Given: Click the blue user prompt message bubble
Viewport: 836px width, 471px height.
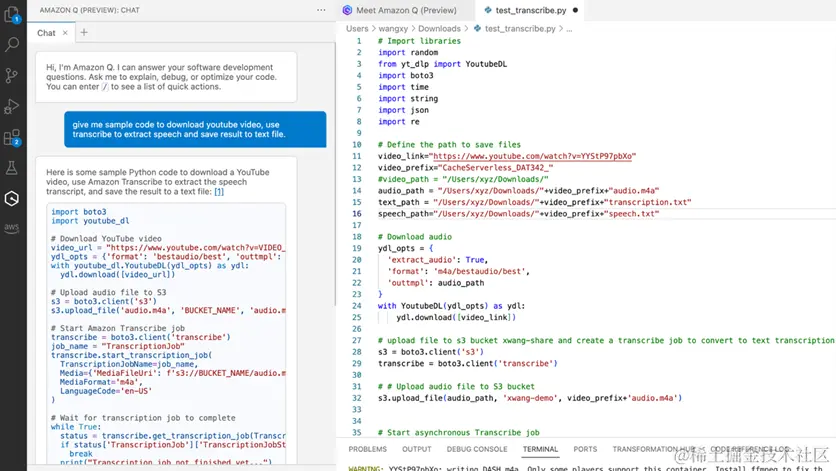Looking at the screenshot, I should pyautogui.click(x=195, y=129).
